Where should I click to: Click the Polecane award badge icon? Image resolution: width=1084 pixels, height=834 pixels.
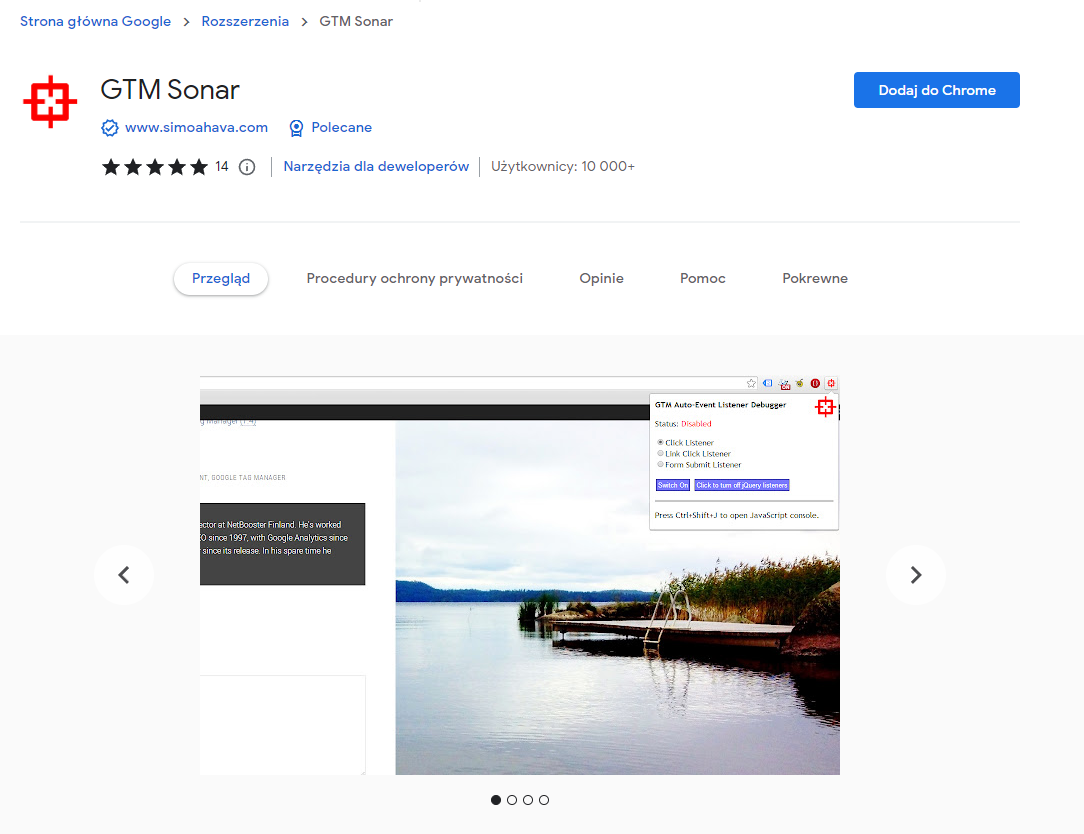point(296,128)
